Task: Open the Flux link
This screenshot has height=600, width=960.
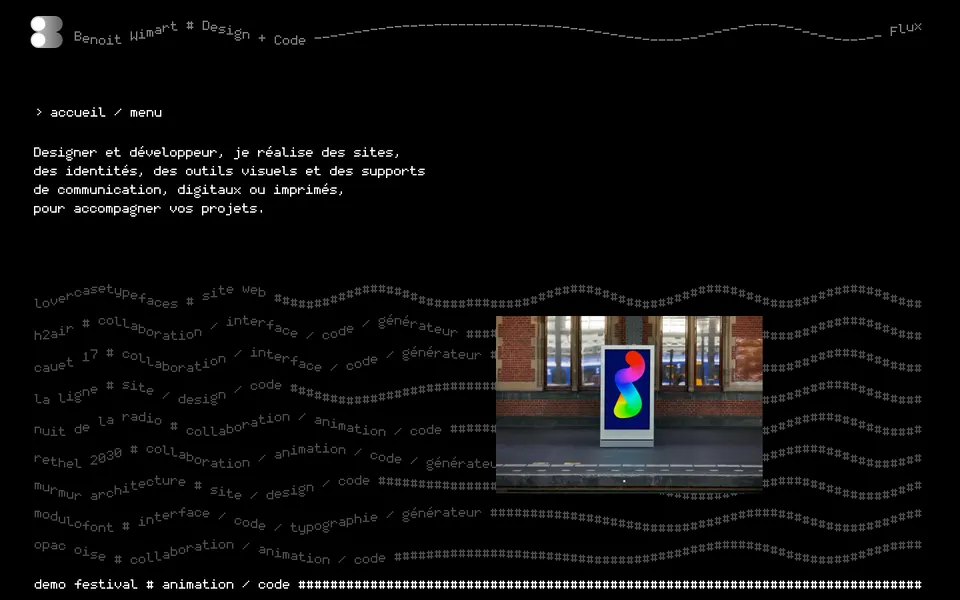Action: 906,29
